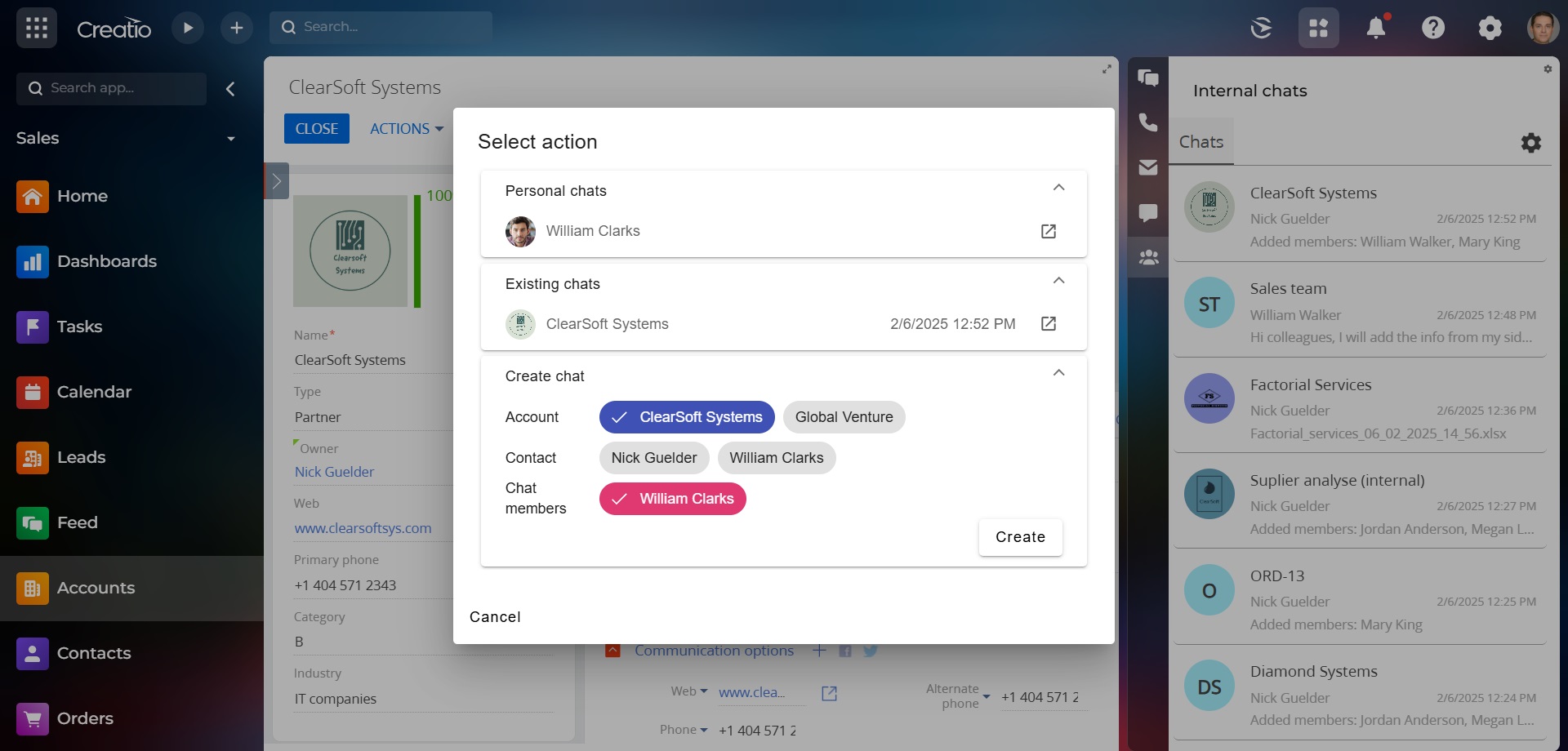Open the Nick Guelder owner link
Image resolution: width=1568 pixels, height=751 pixels.
(335, 472)
